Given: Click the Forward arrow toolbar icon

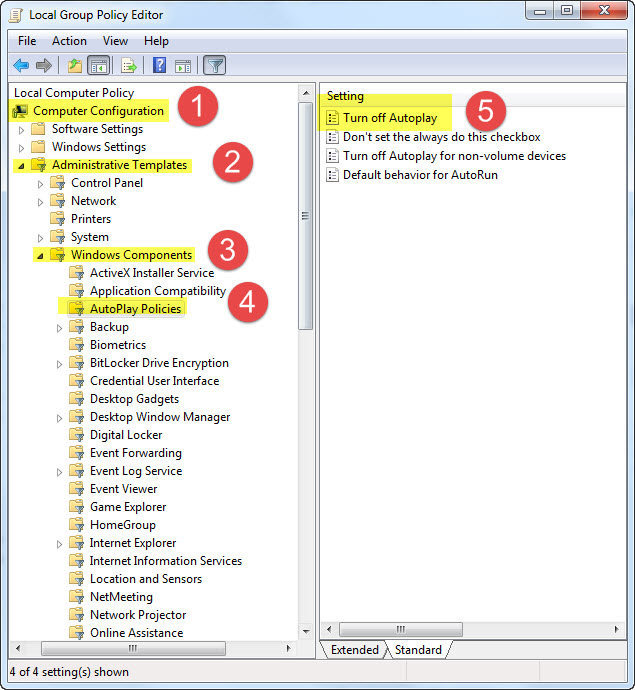Looking at the screenshot, I should pos(43,66).
